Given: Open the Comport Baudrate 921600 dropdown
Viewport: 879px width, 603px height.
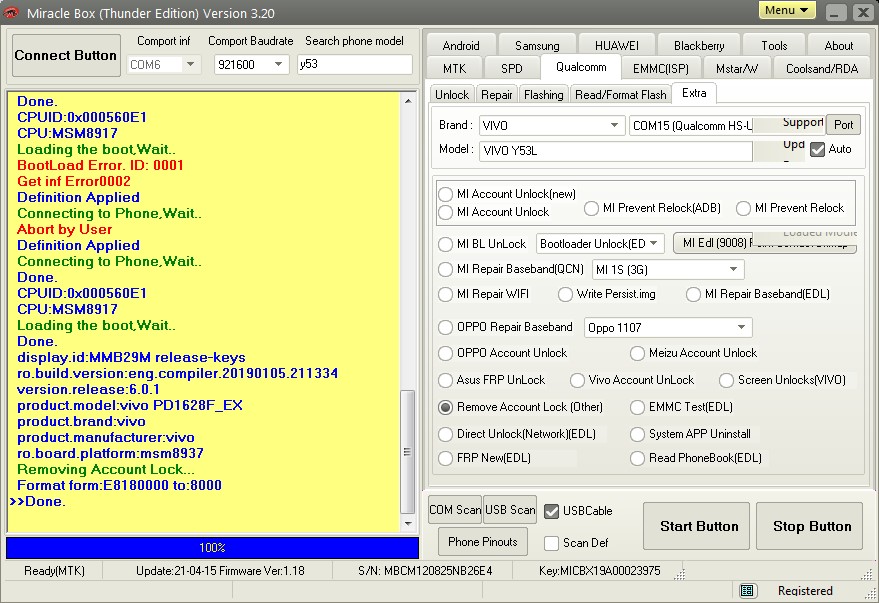Looking at the screenshot, I should 278,64.
